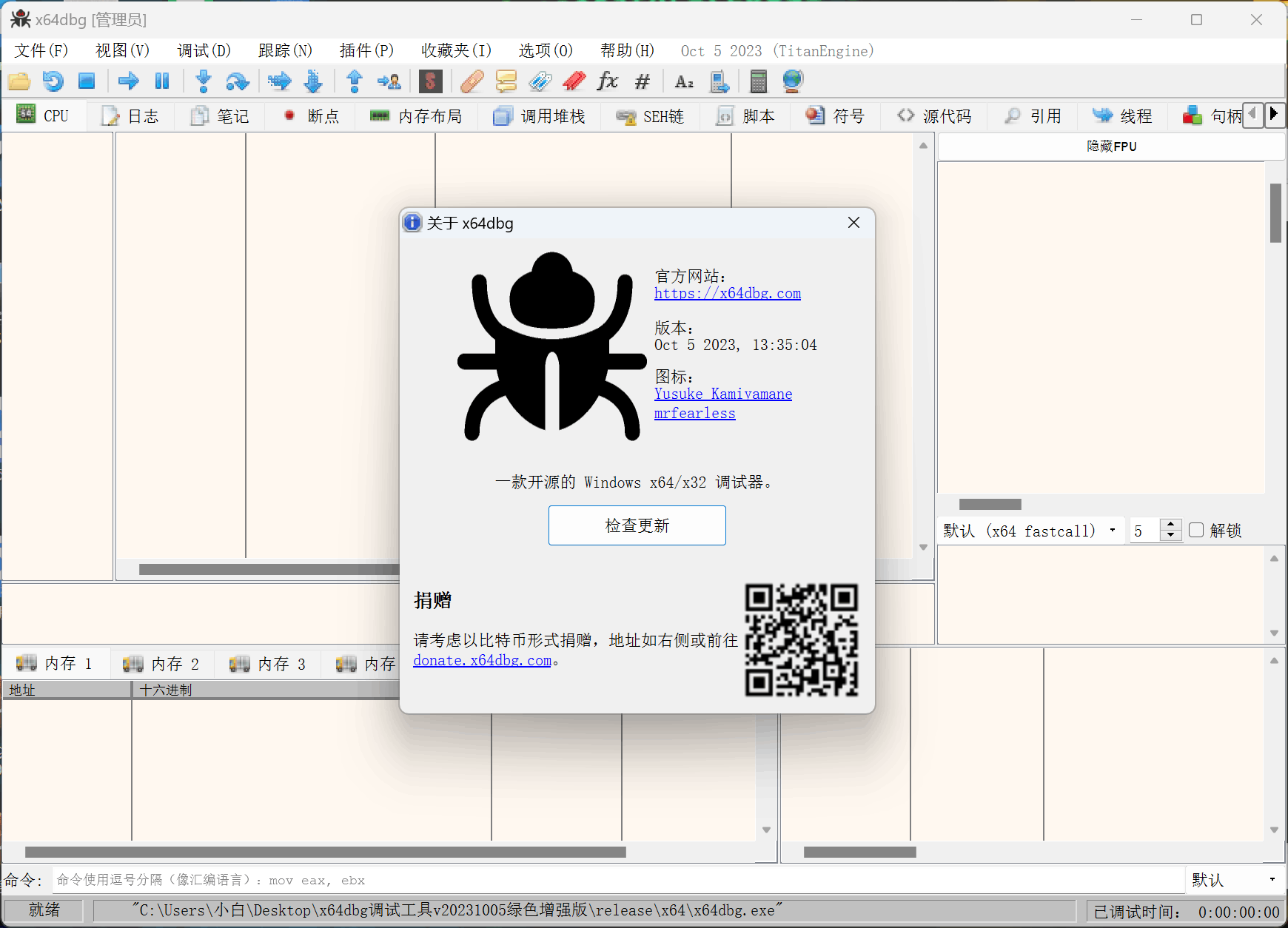Viewport: 1288px width, 928px height.
Task: Open the 收藏夹(I) menu
Action: tap(456, 50)
